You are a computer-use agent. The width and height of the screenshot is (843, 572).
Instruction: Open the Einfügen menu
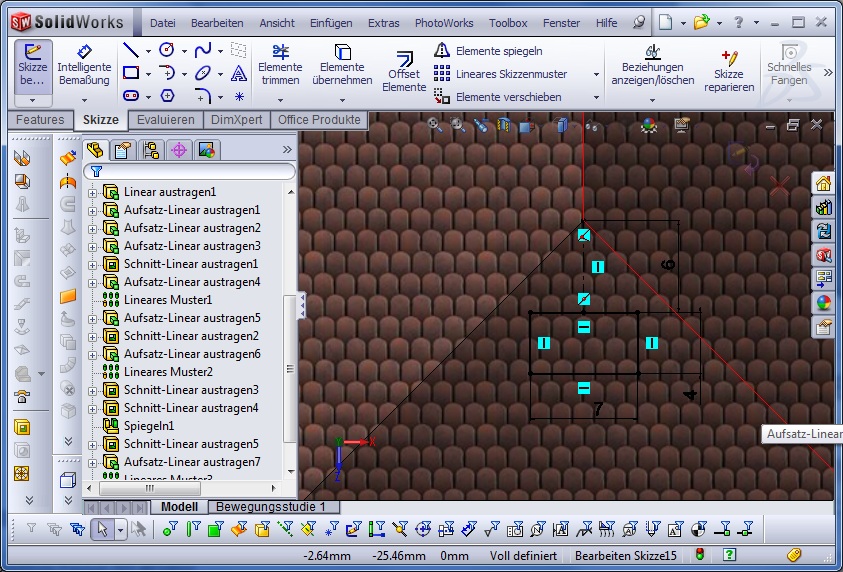pyautogui.click(x=330, y=23)
